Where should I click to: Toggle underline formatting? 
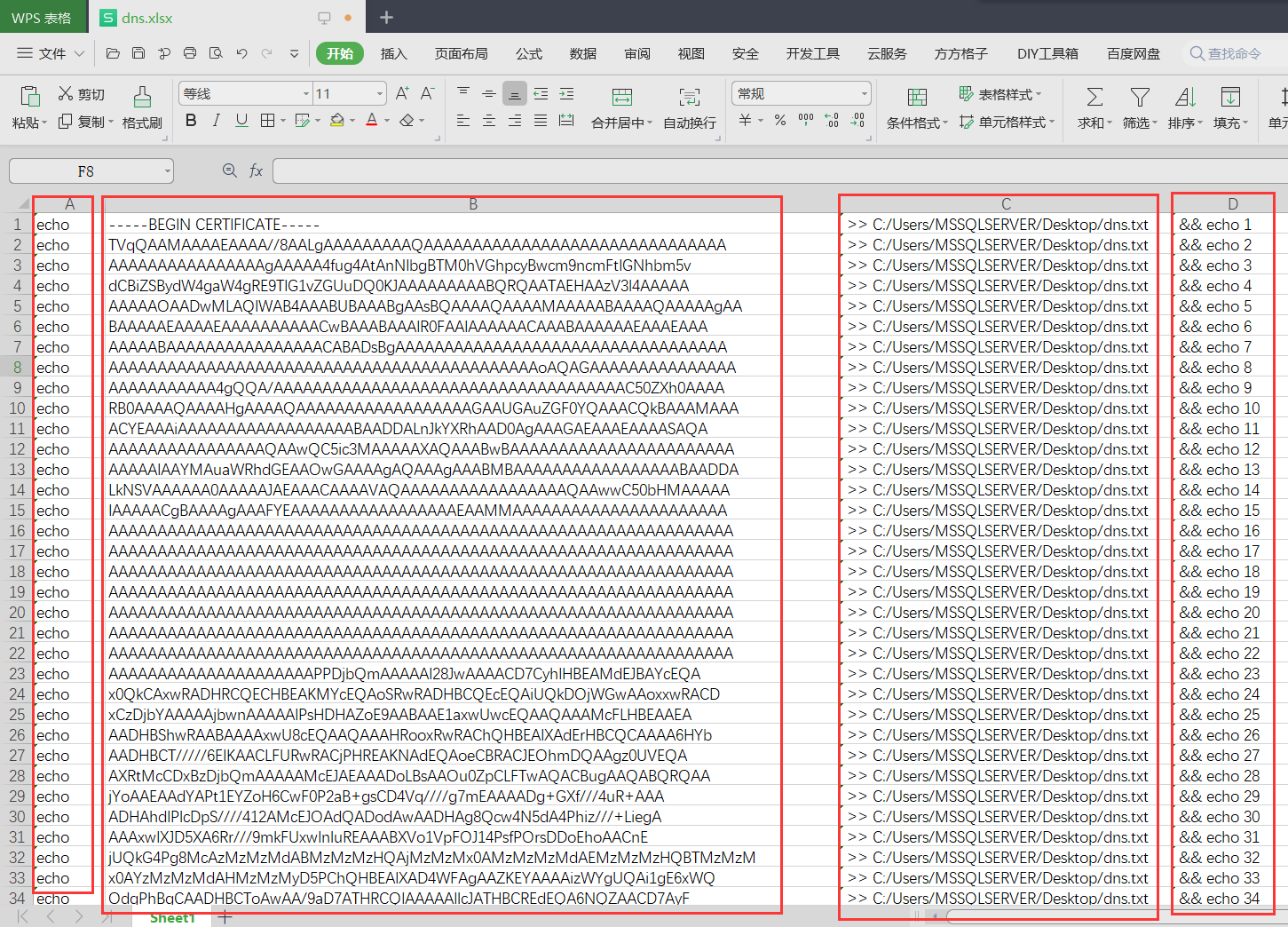[241, 120]
